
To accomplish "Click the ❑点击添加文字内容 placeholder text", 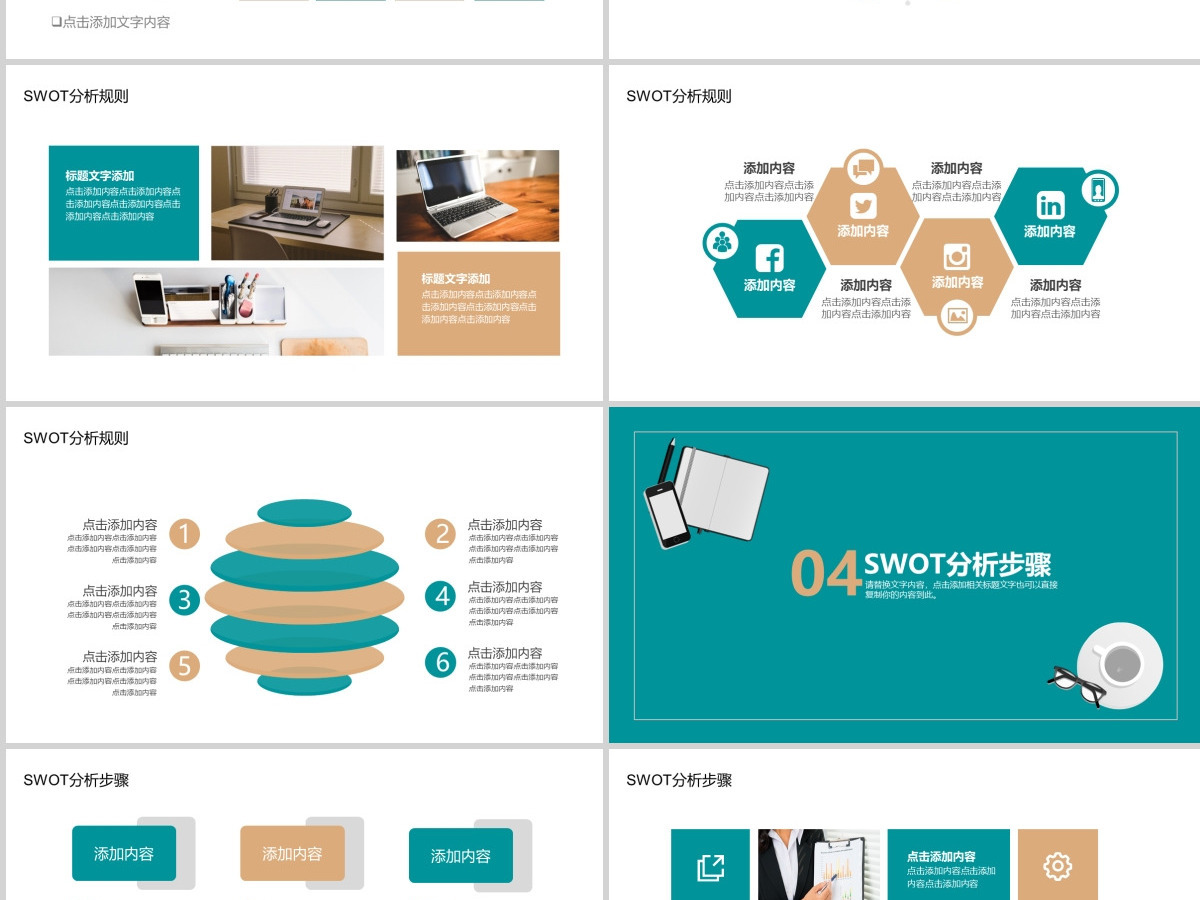I will 111,22.
